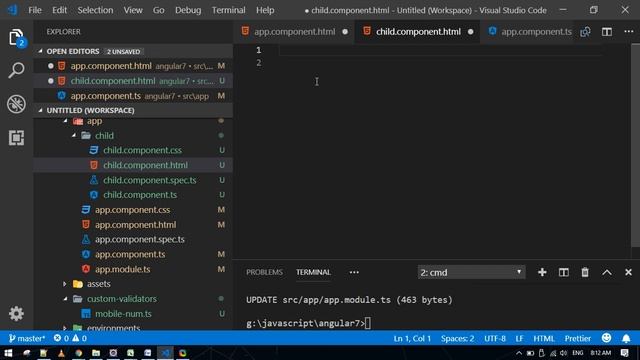Open the Terminal menu

click(228, 10)
